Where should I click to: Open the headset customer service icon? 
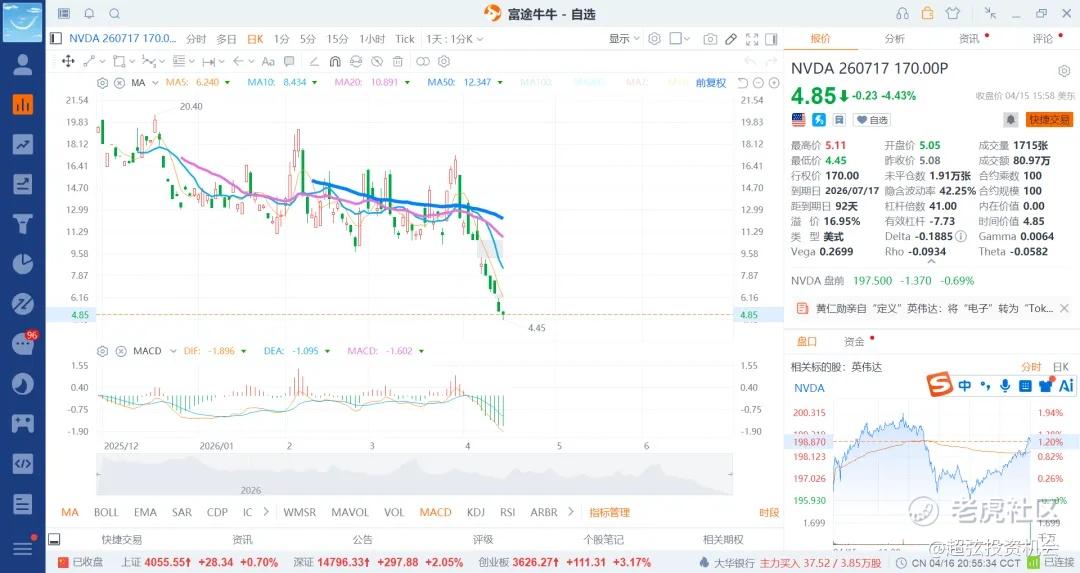pos(902,14)
